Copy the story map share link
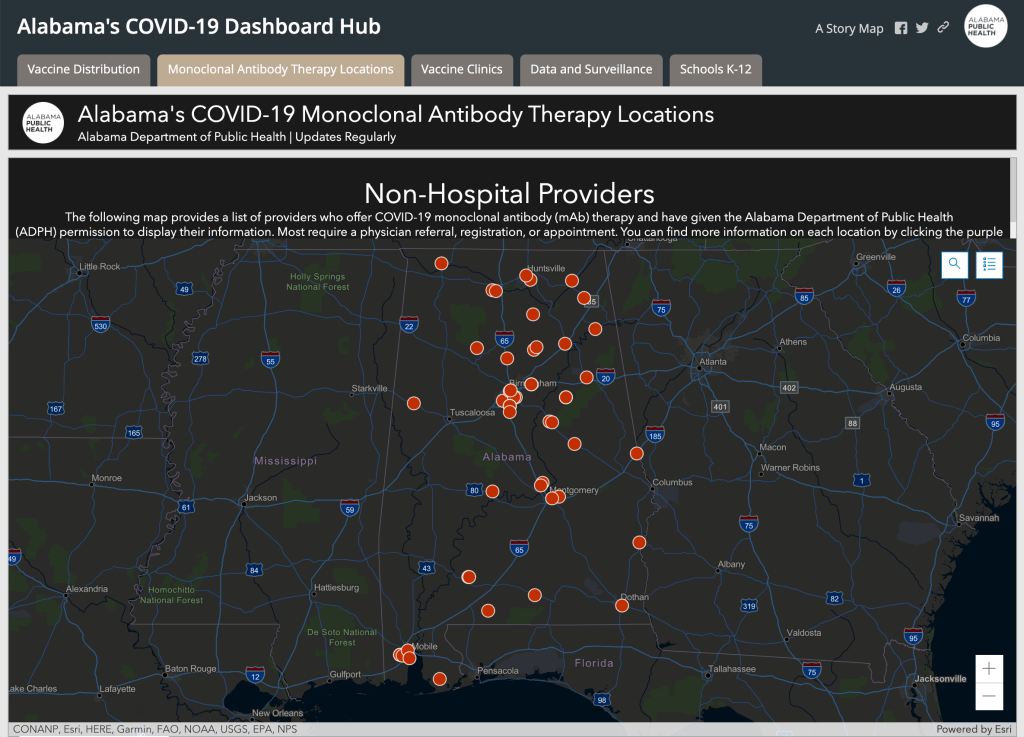Image resolution: width=1024 pixels, height=737 pixels. pyautogui.click(x=943, y=28)
